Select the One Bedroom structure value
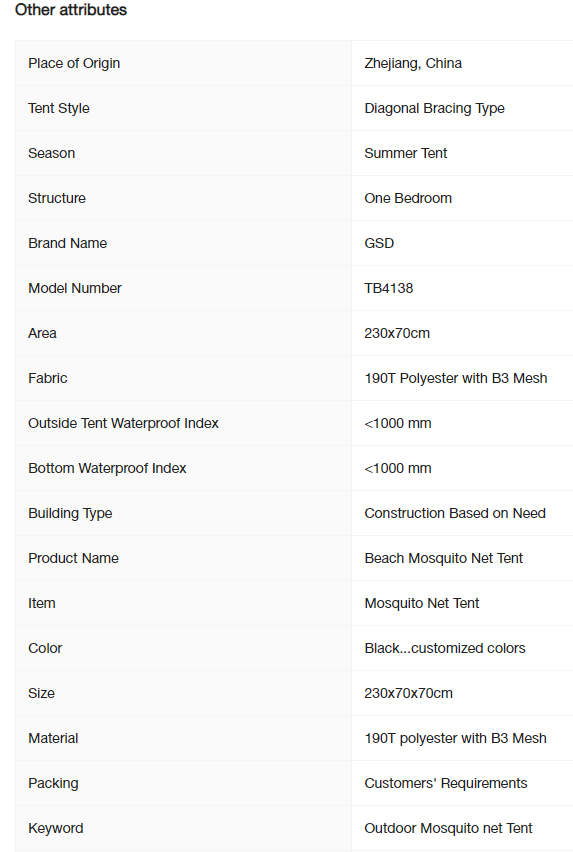This screenshot has width=573, height=852. pyautogui.click(x=408, y=198)
